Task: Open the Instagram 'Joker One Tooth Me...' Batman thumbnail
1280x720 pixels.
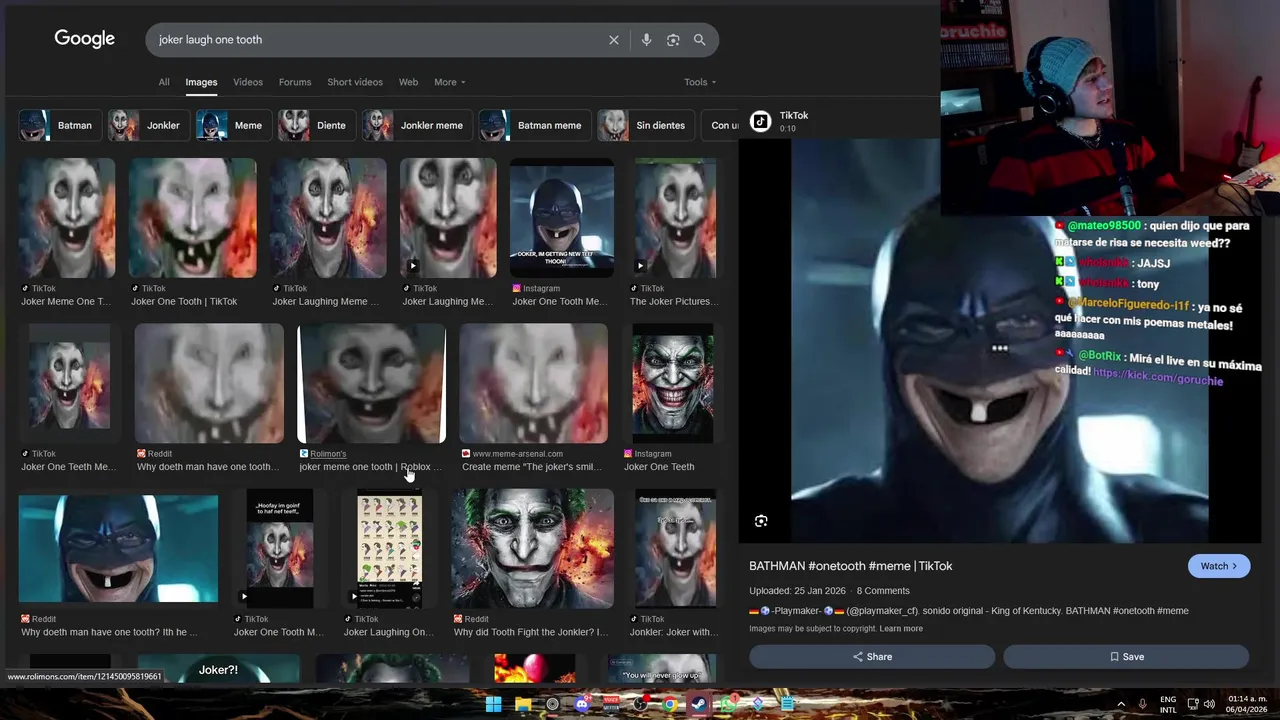Action: point(562,218)
